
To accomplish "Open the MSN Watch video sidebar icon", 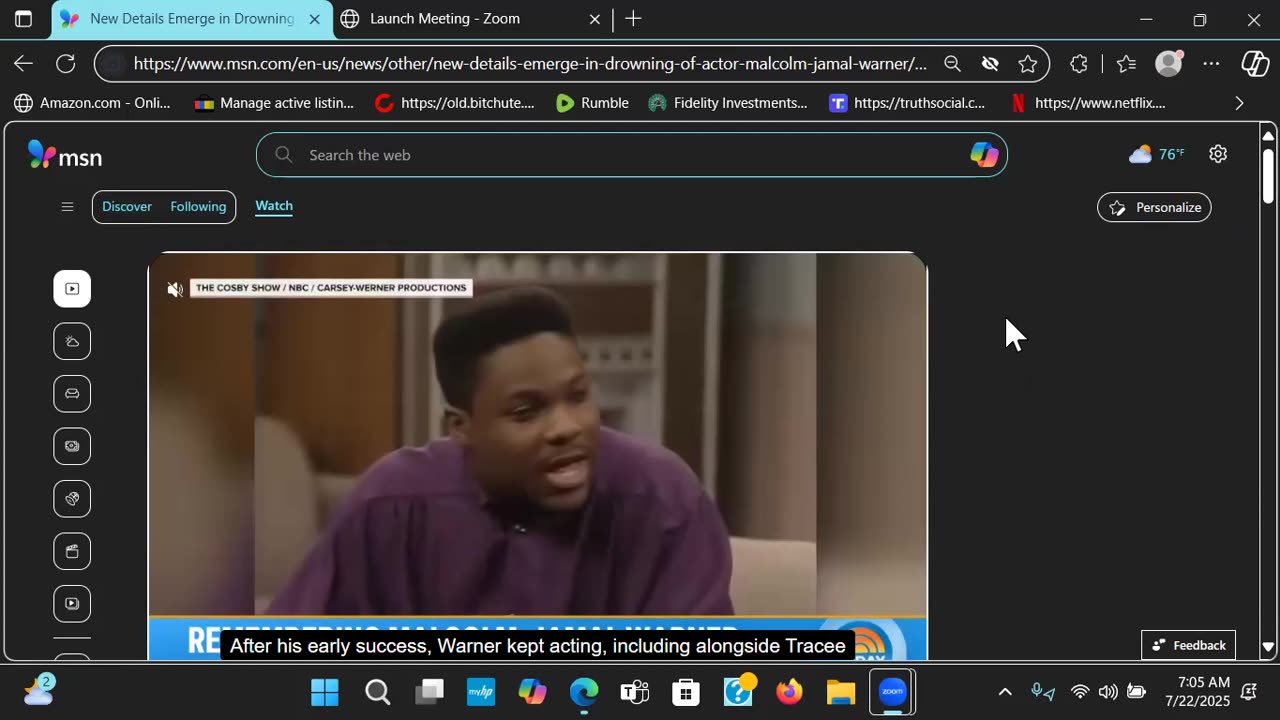I will tap(72, 289).
